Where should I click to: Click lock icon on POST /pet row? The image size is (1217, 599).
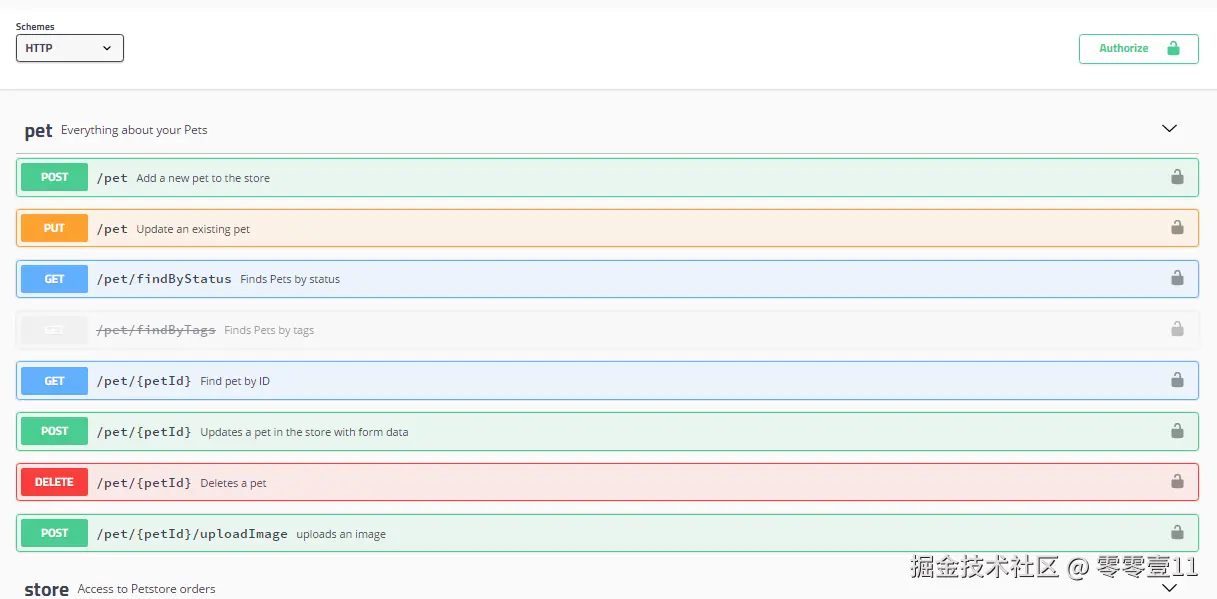pos(1177,177)
